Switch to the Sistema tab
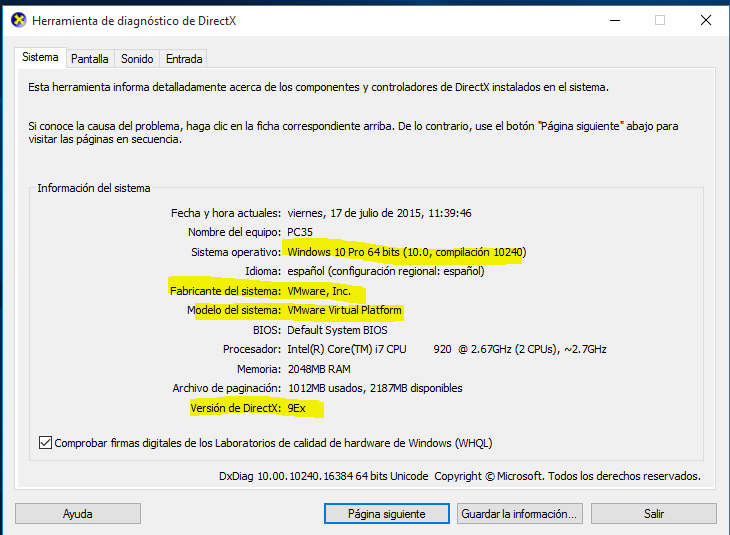Image resolution: width=730 pixels, height=535 pixels. click(40, 57)
